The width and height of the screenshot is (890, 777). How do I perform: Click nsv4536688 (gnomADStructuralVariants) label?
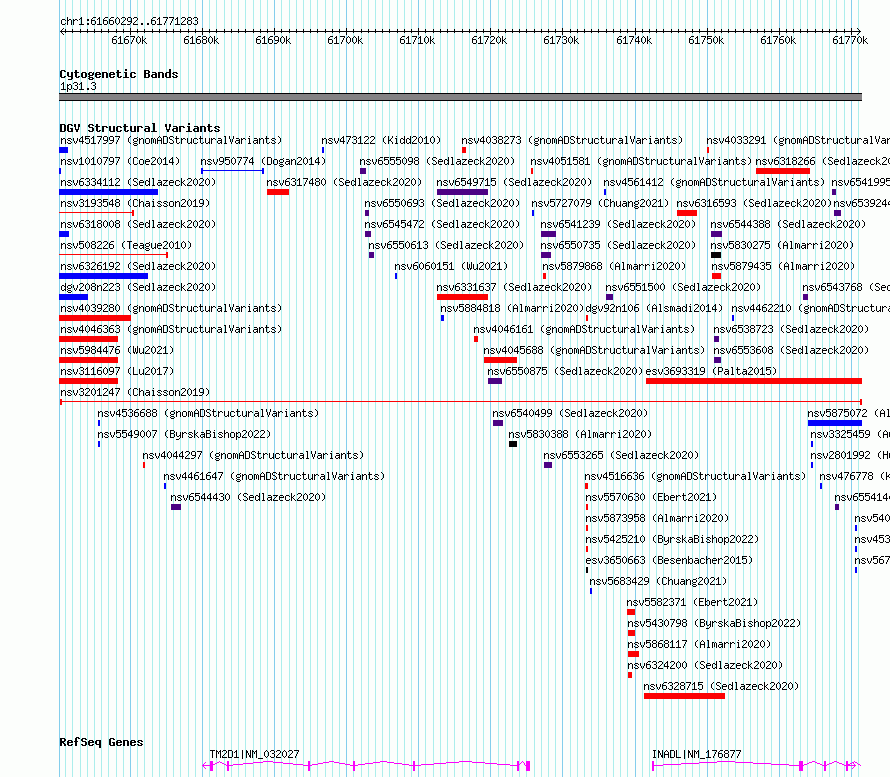pyautogui.click(x=208, y=413)
